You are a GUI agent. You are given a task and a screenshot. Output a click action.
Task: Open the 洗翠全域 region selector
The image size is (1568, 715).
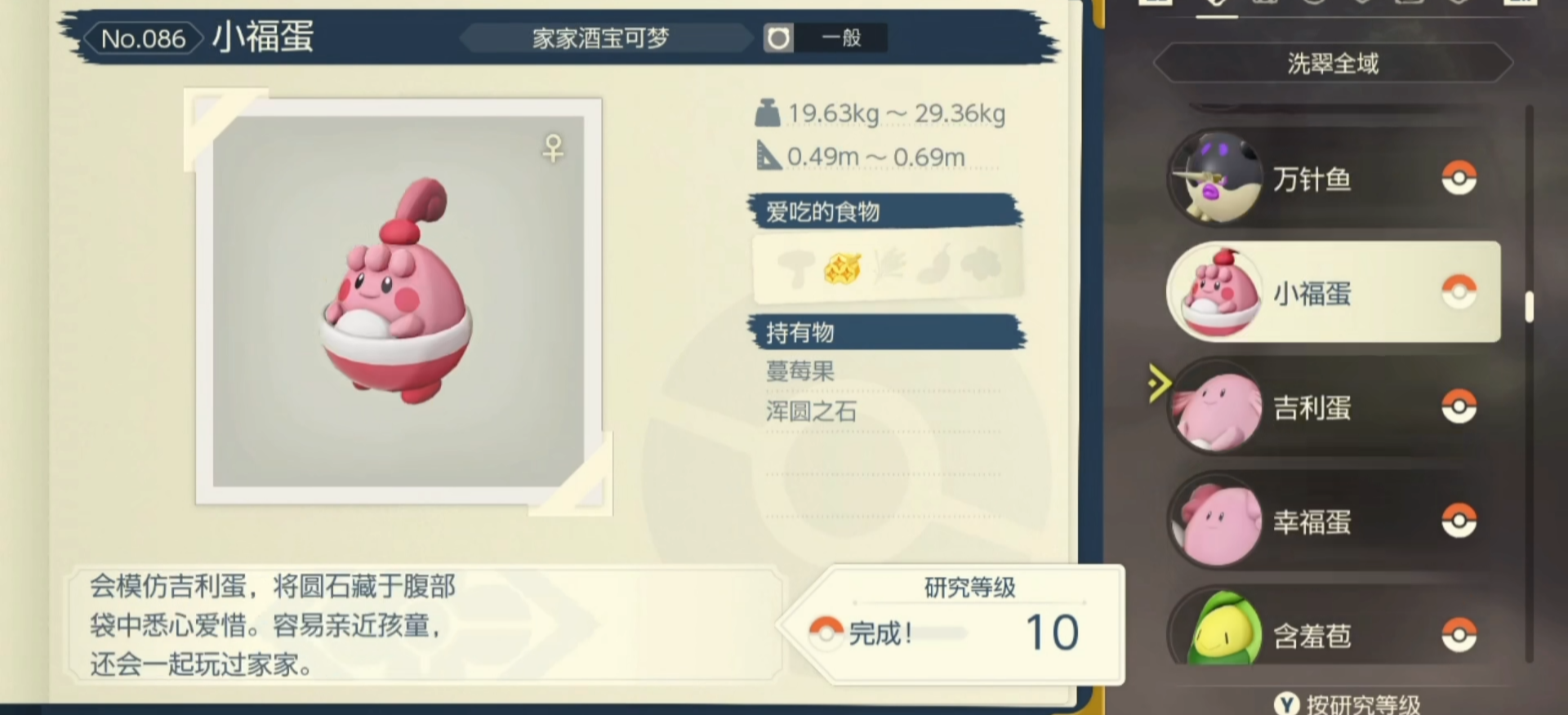click(1333, 64)
